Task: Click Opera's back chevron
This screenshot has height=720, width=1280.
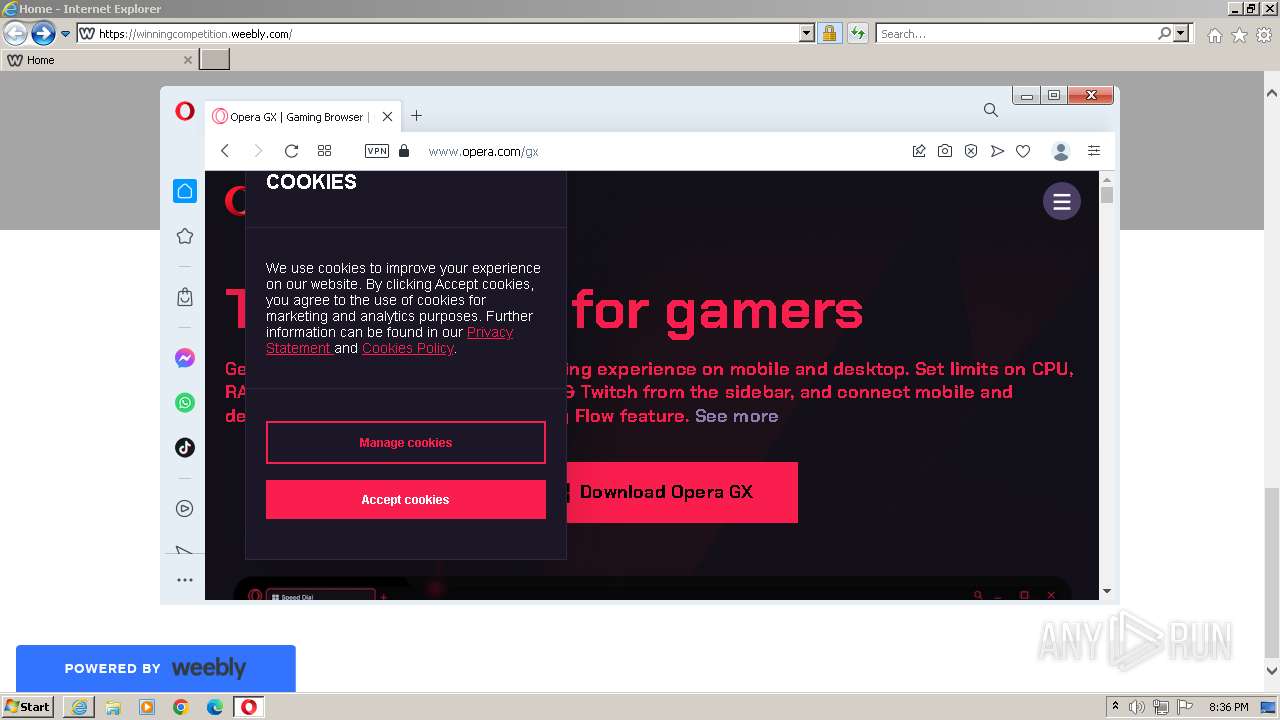Action: pyautogui.click(x=225, y=151)
